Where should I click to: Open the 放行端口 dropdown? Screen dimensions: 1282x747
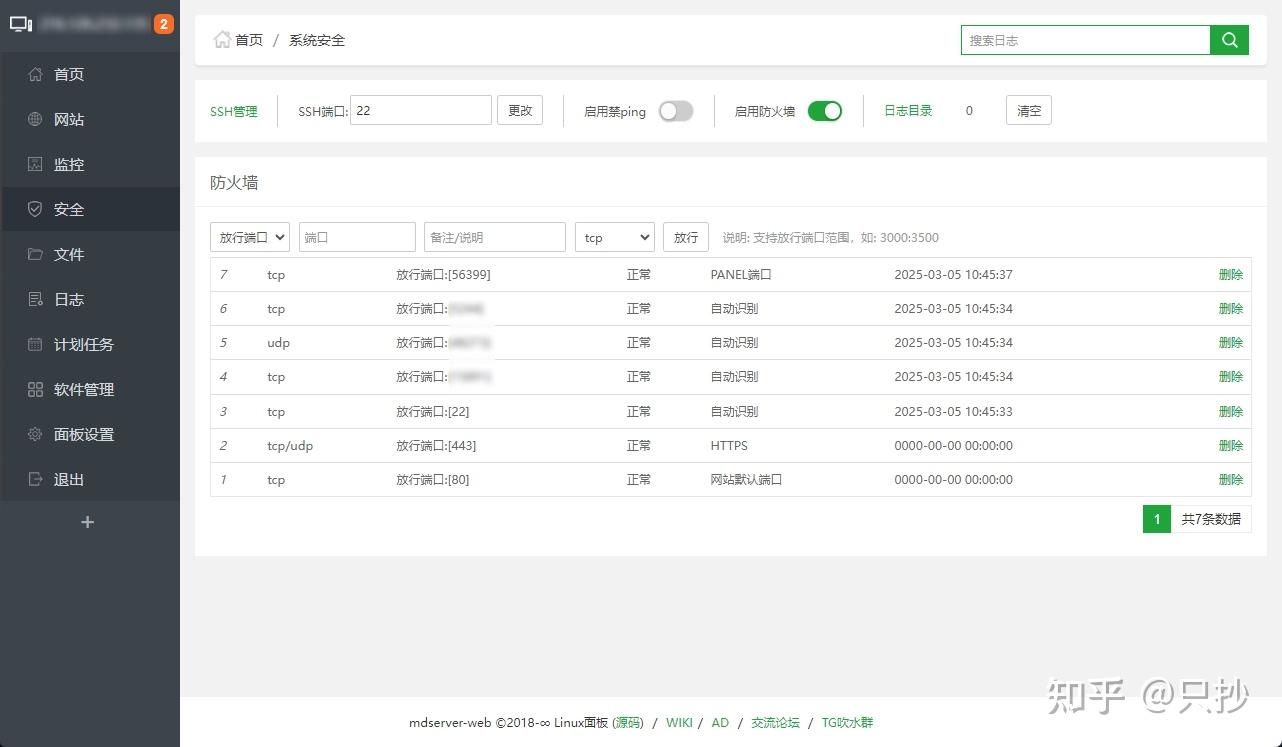249,237
